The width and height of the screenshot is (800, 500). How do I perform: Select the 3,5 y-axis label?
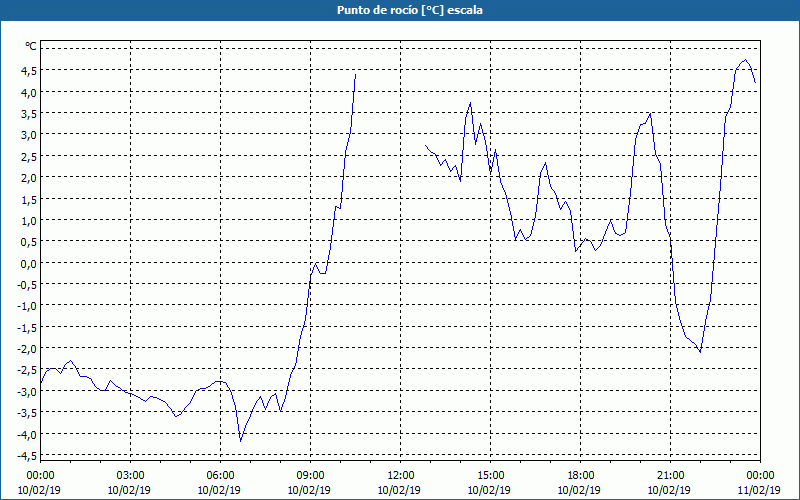pos(30,114)
